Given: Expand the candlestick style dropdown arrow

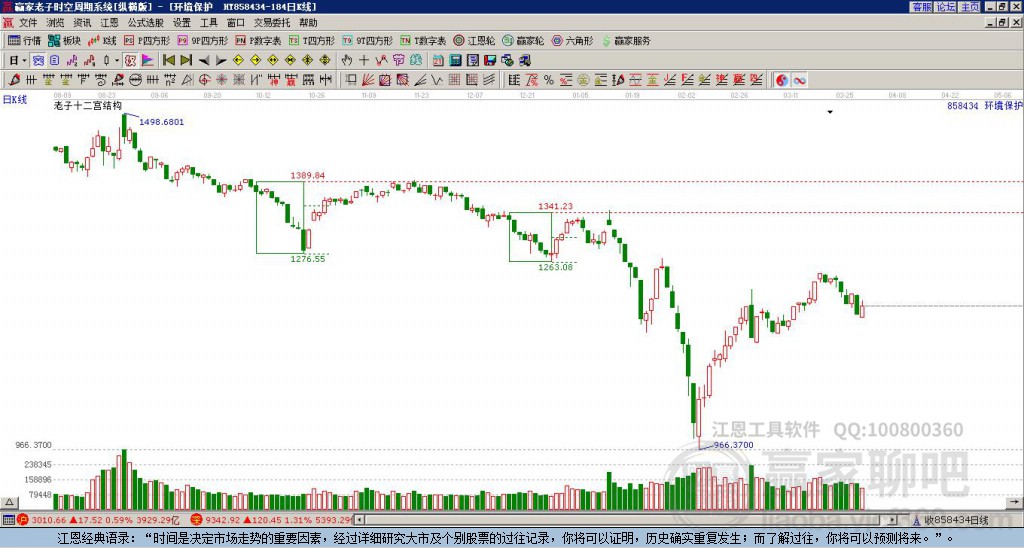Looking at the screenshot, I should (116, 60).
